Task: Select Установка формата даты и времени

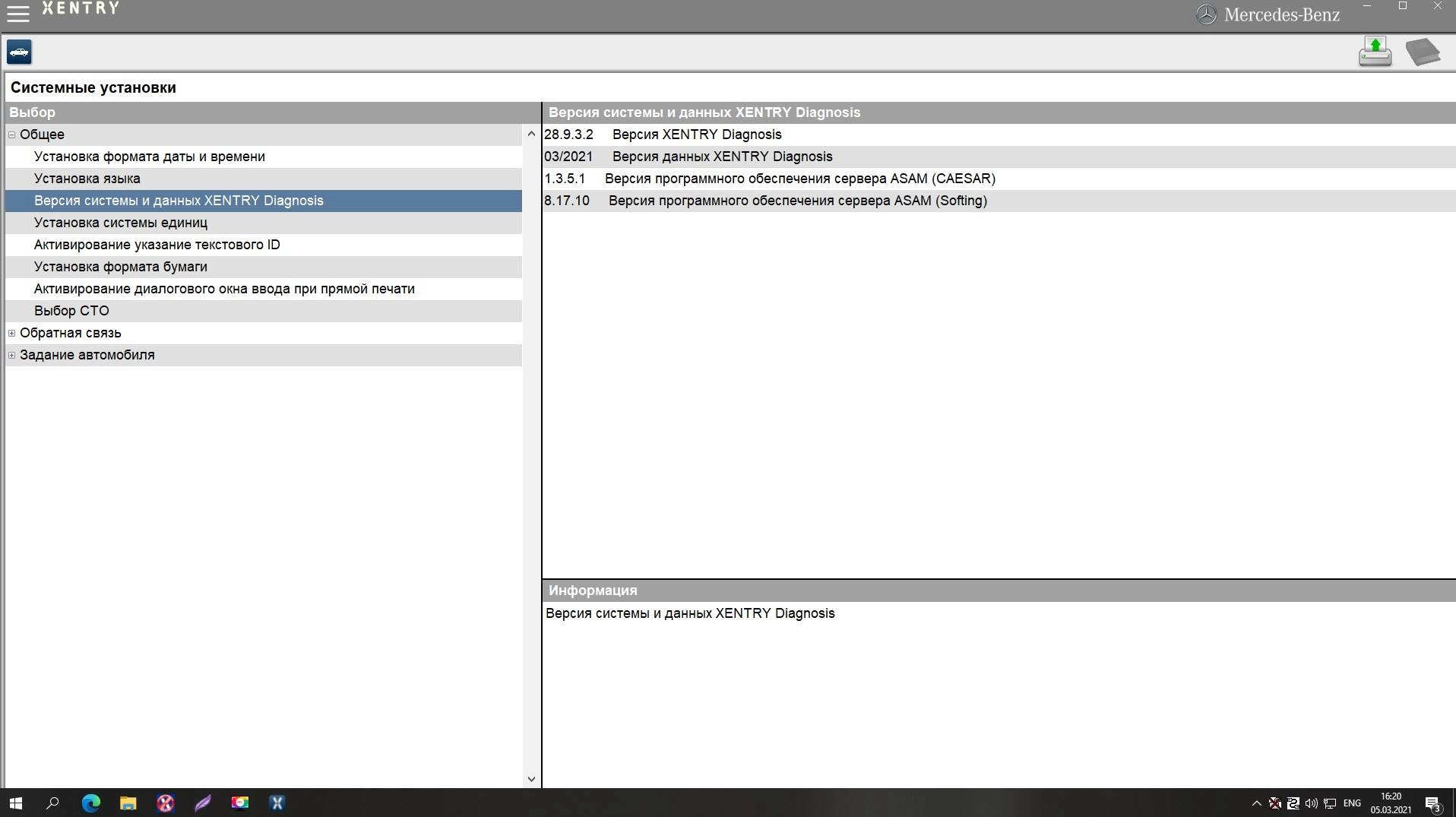Action: 263,157
